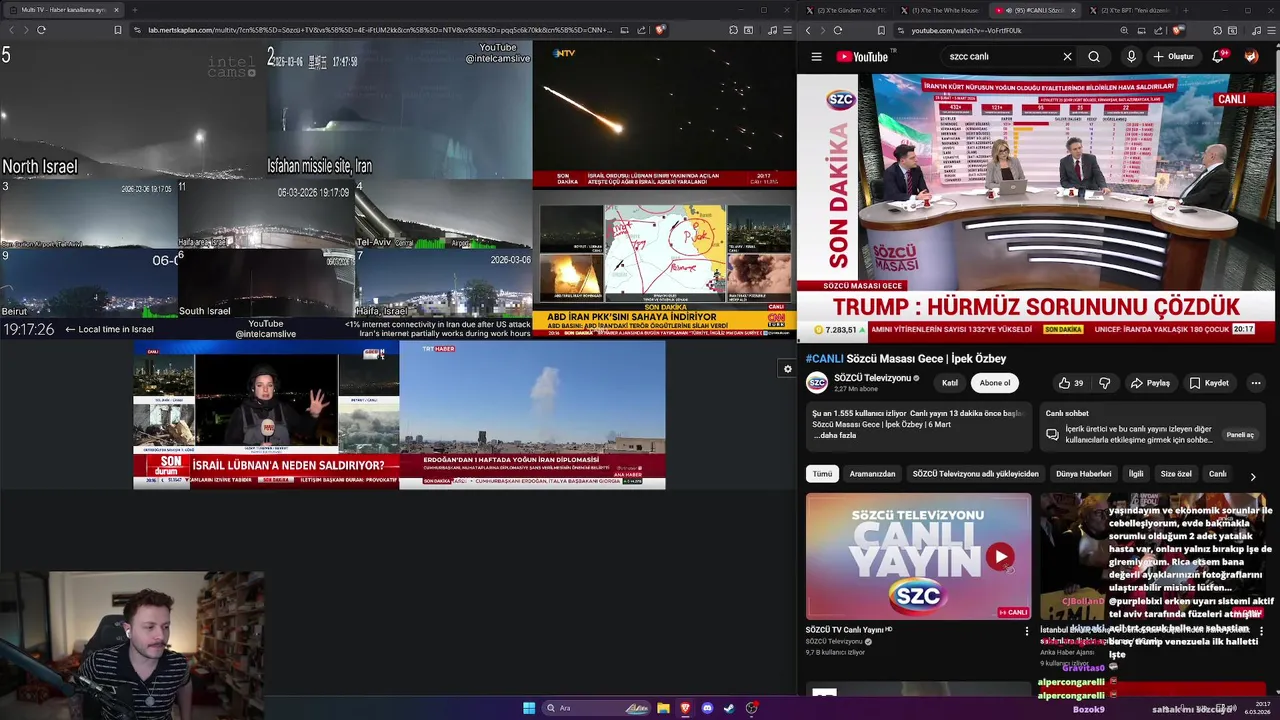Select the Size özel filter chip
The image size is (1280, 720).
pyautogui.click(x=1176, y=474)
